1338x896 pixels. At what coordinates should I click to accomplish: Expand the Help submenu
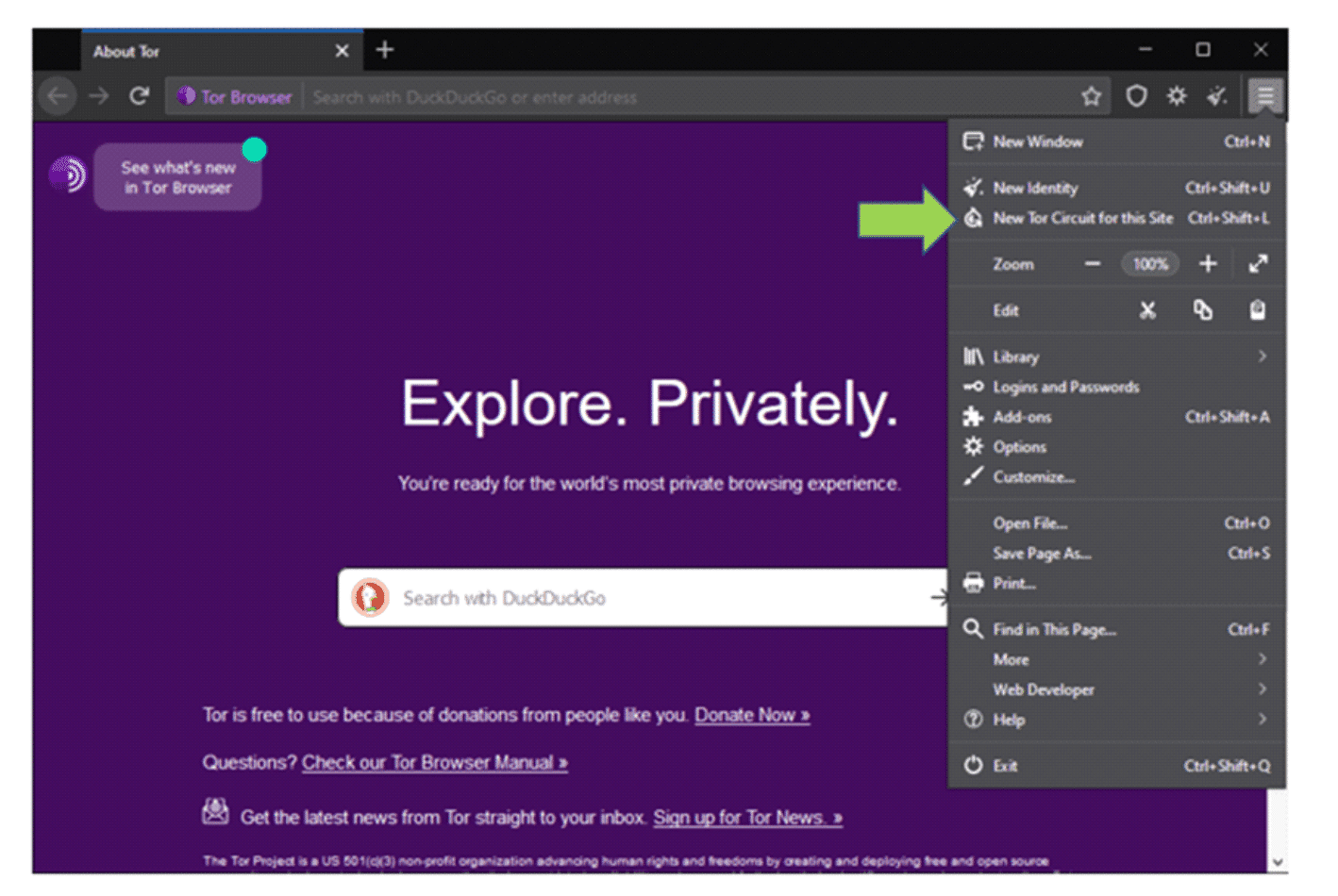(x=1117, y=720)
